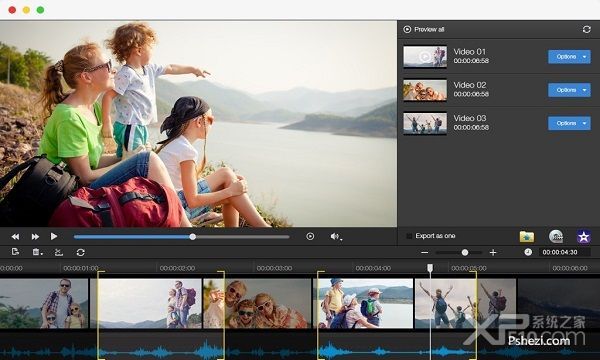Click the green fullscreen window button
The width and height of the screenshot is (600, 360).
click(x=40, y=10)
